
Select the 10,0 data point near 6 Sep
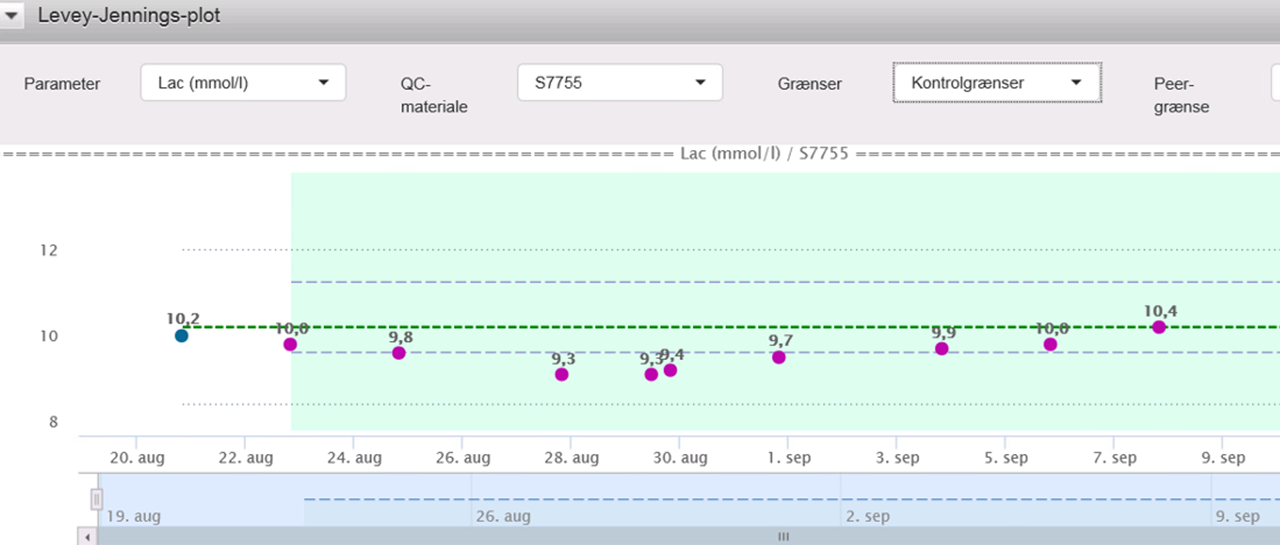tap(1050, 344)
